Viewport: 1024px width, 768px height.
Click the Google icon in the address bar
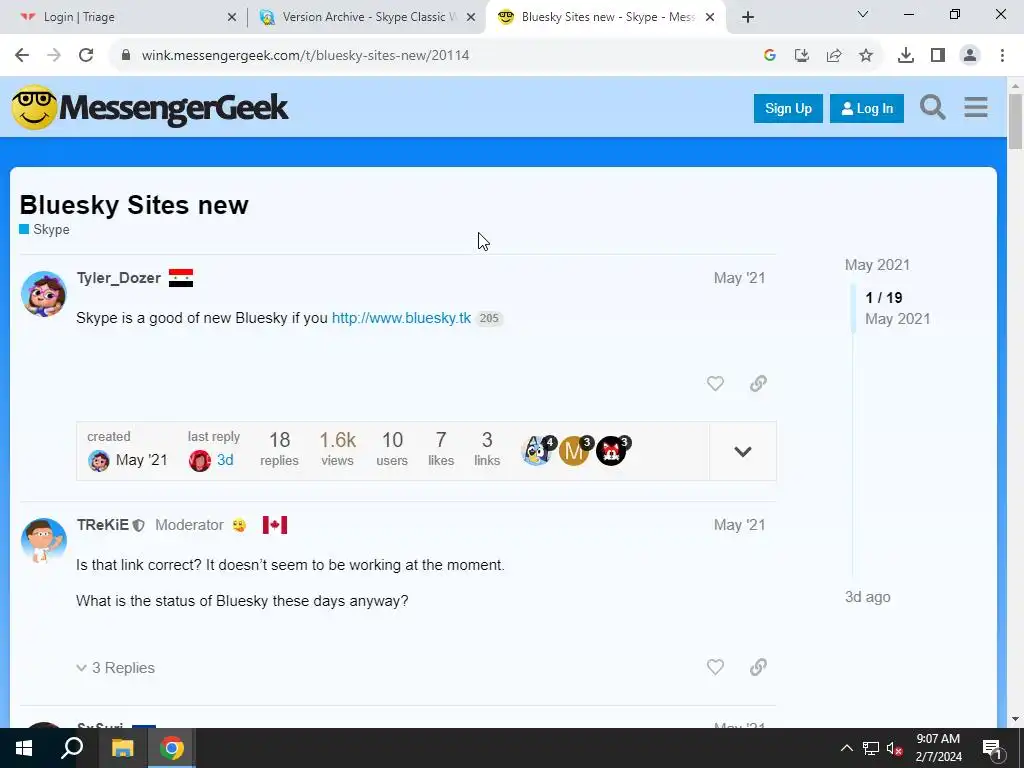click(x=770, y=55)
